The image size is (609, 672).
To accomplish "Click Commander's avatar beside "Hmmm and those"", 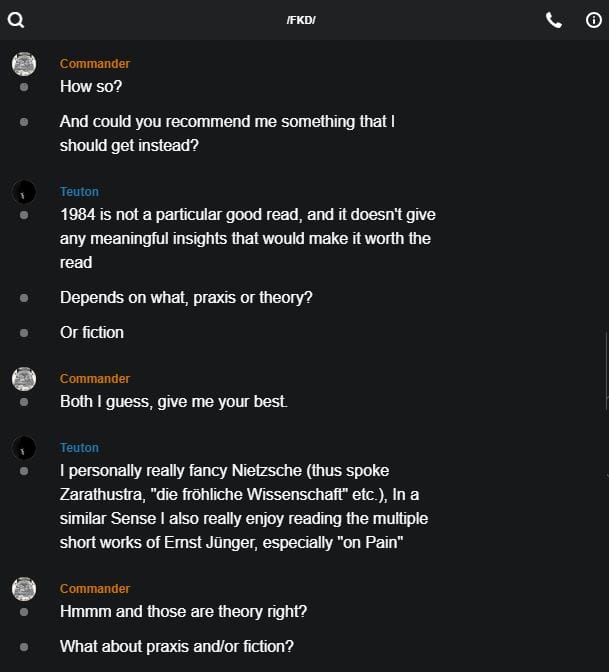I will (x=24, y=589).
